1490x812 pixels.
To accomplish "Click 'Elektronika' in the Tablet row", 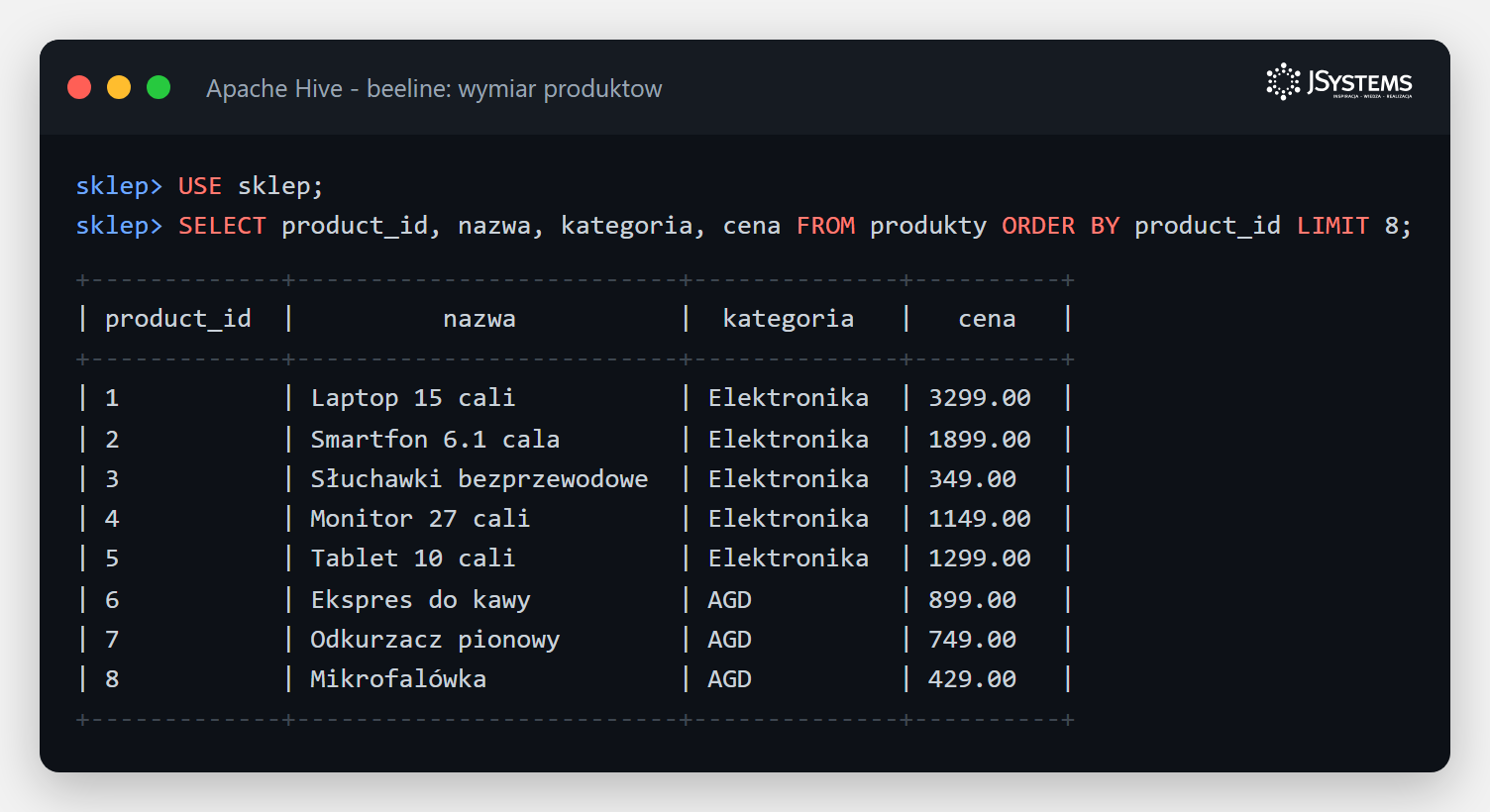I will pyautogui.click(x=789, y=558).
